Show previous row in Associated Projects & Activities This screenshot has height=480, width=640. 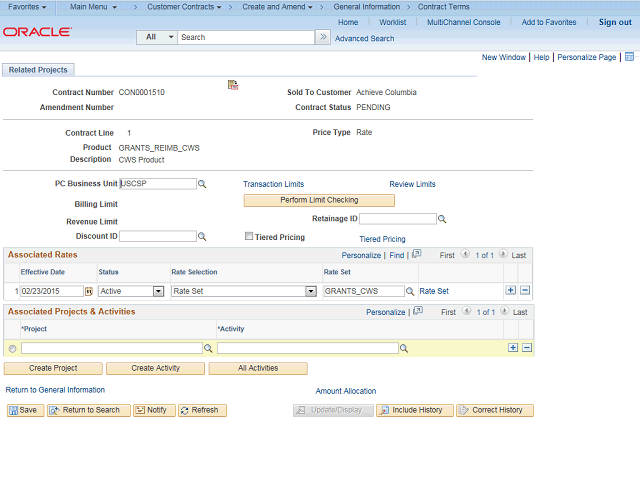(x=467, y=311)
